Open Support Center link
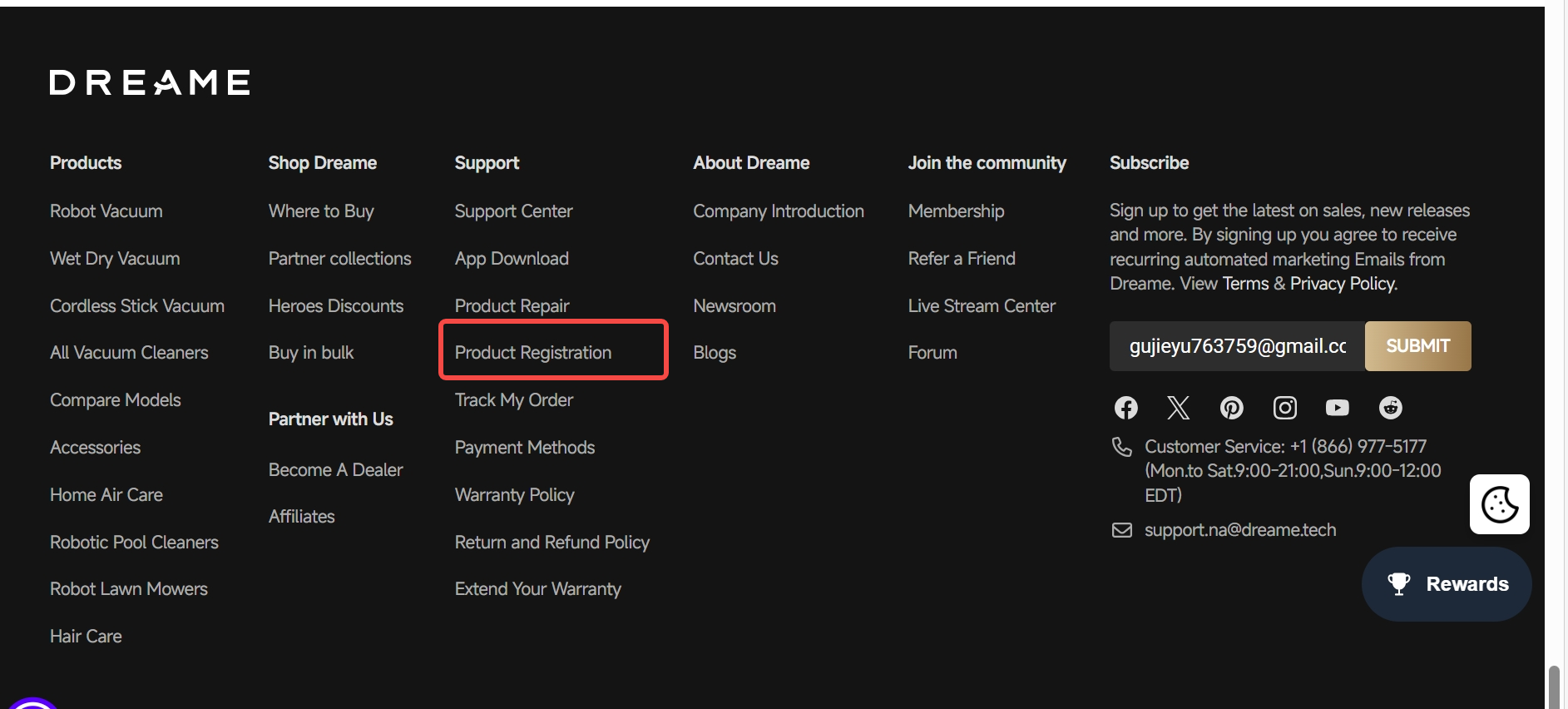Viewport: 1568px width, 709px height. (513, 211)
